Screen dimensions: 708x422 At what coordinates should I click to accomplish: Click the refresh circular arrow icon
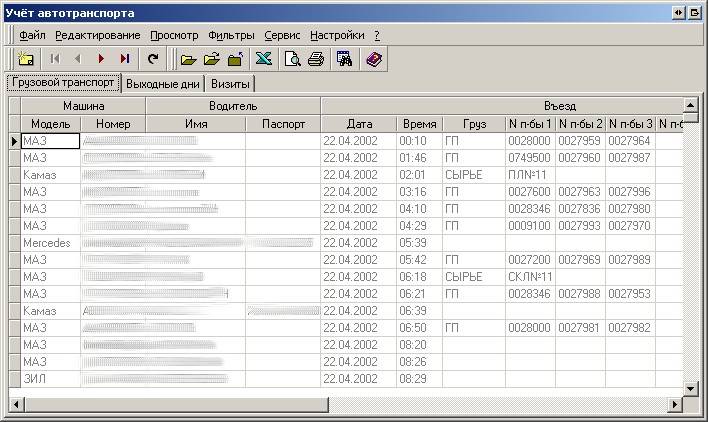pyautogui.click(x=153, y=59)
